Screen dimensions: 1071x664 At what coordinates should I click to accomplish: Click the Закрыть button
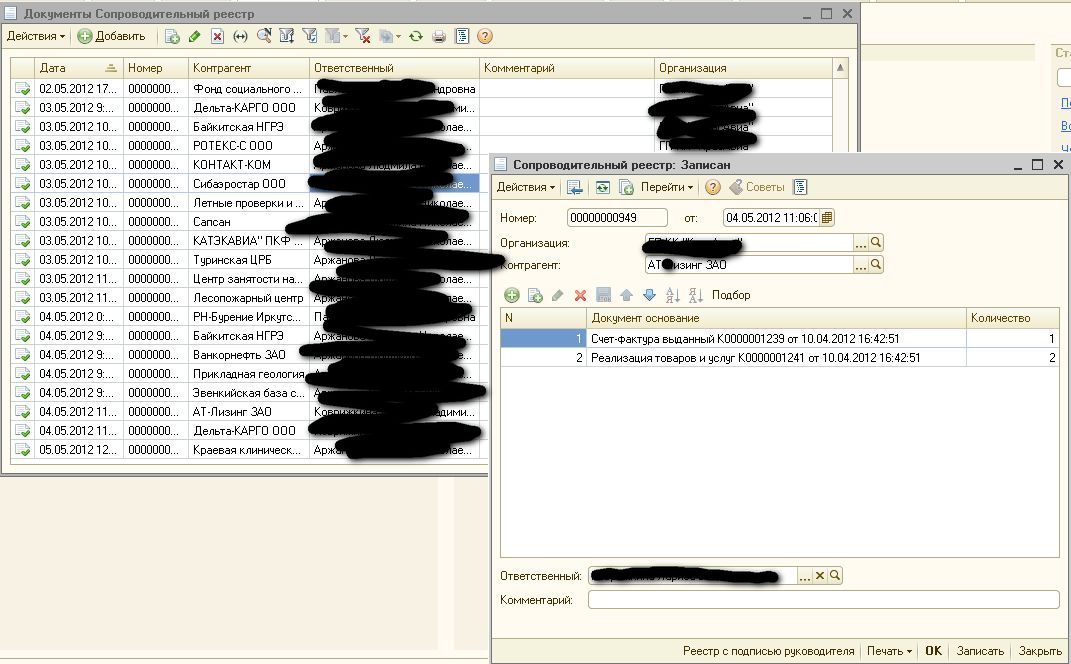pyautogui.click(x=1040, y=651)
